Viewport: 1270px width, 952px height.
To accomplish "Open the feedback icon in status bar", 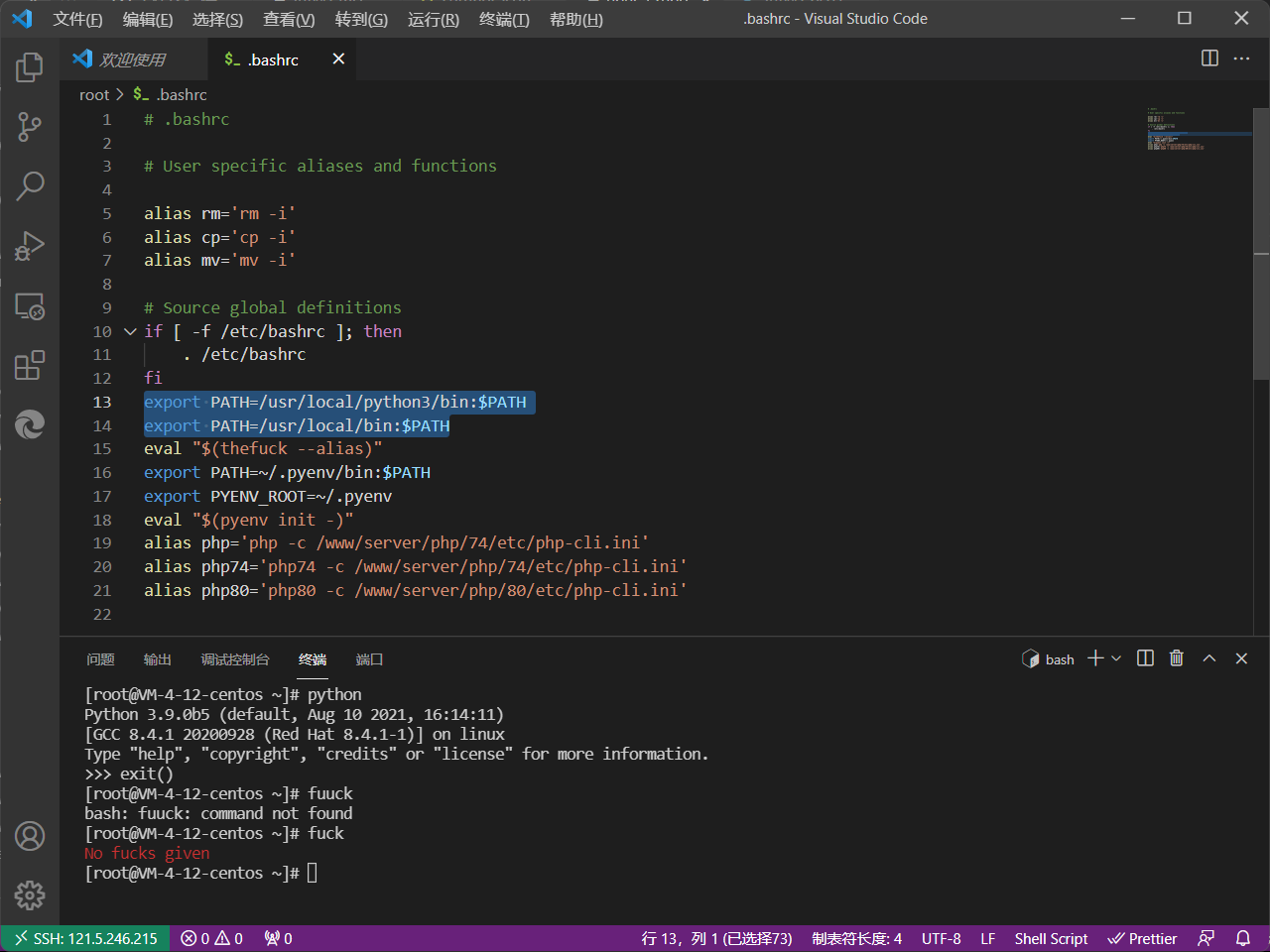I will click(x=1206, y=938).
